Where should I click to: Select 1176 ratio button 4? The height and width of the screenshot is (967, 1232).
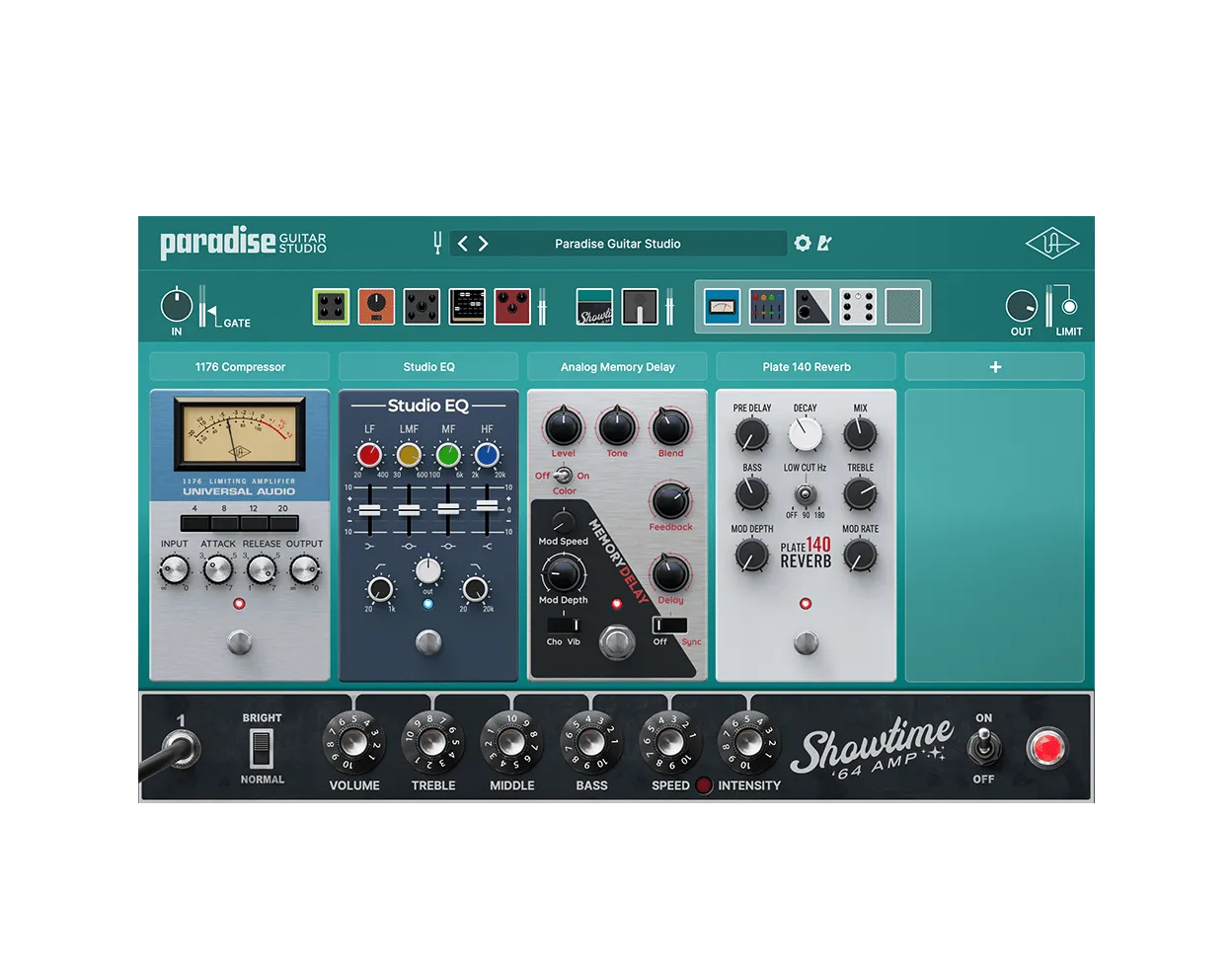click(195, 523)
